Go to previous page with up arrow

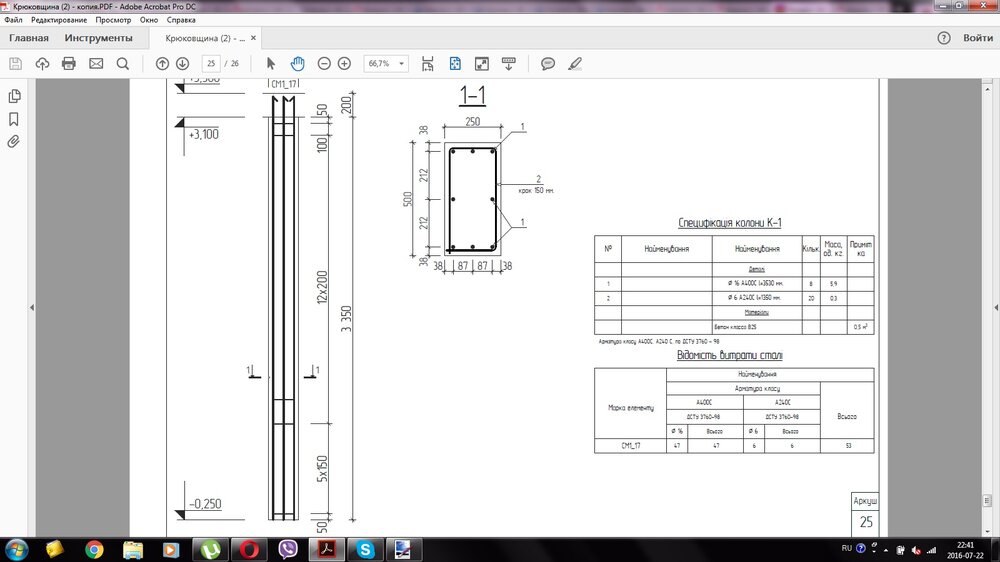tap(162, 63)
